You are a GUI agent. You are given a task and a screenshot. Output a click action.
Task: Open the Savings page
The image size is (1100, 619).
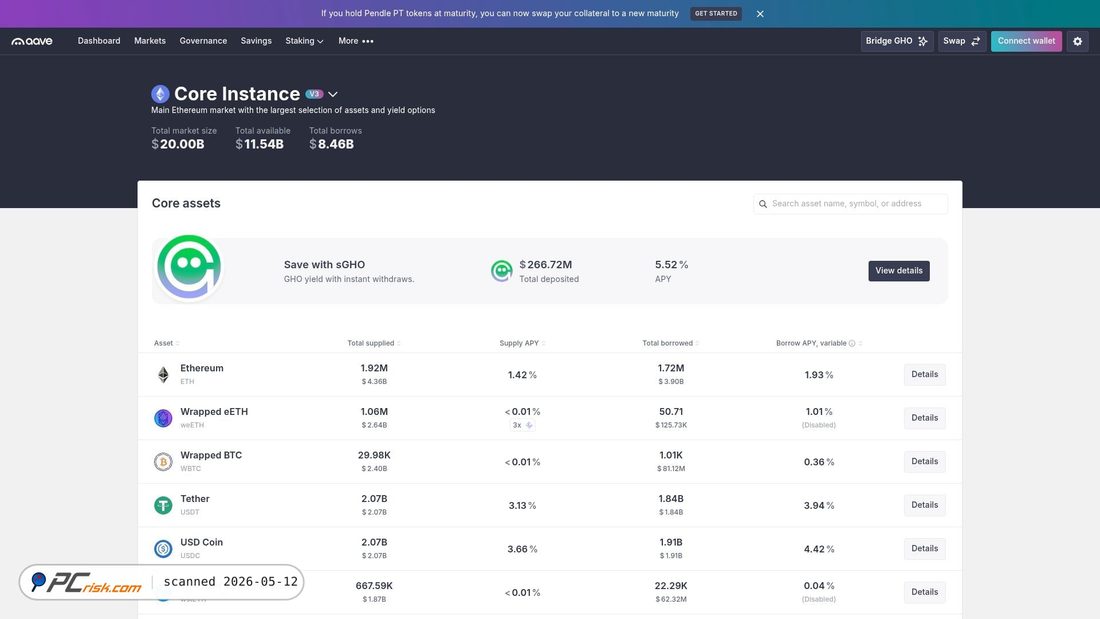coord(256,41)
